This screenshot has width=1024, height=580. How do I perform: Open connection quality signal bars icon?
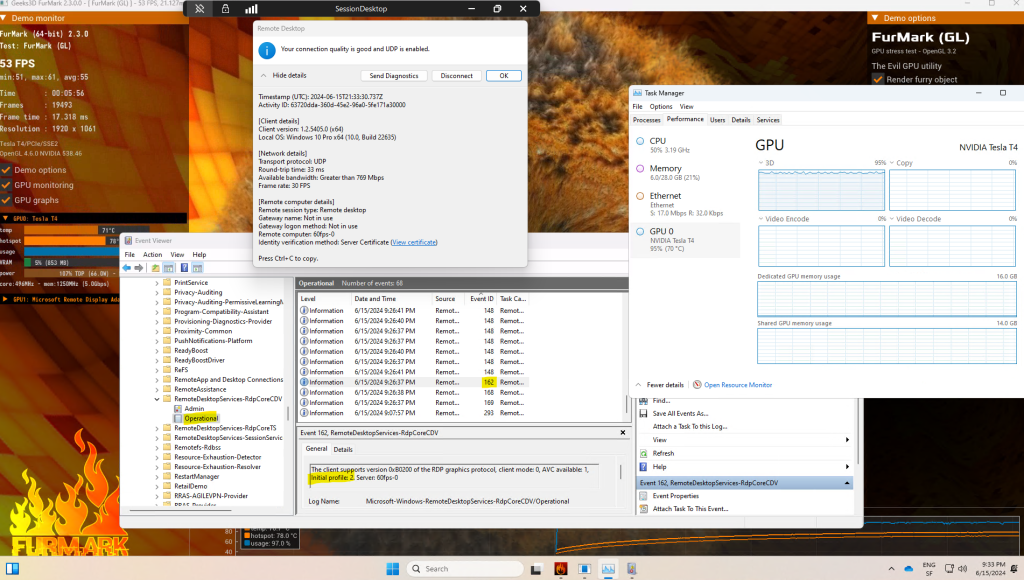tap(251, 8)
